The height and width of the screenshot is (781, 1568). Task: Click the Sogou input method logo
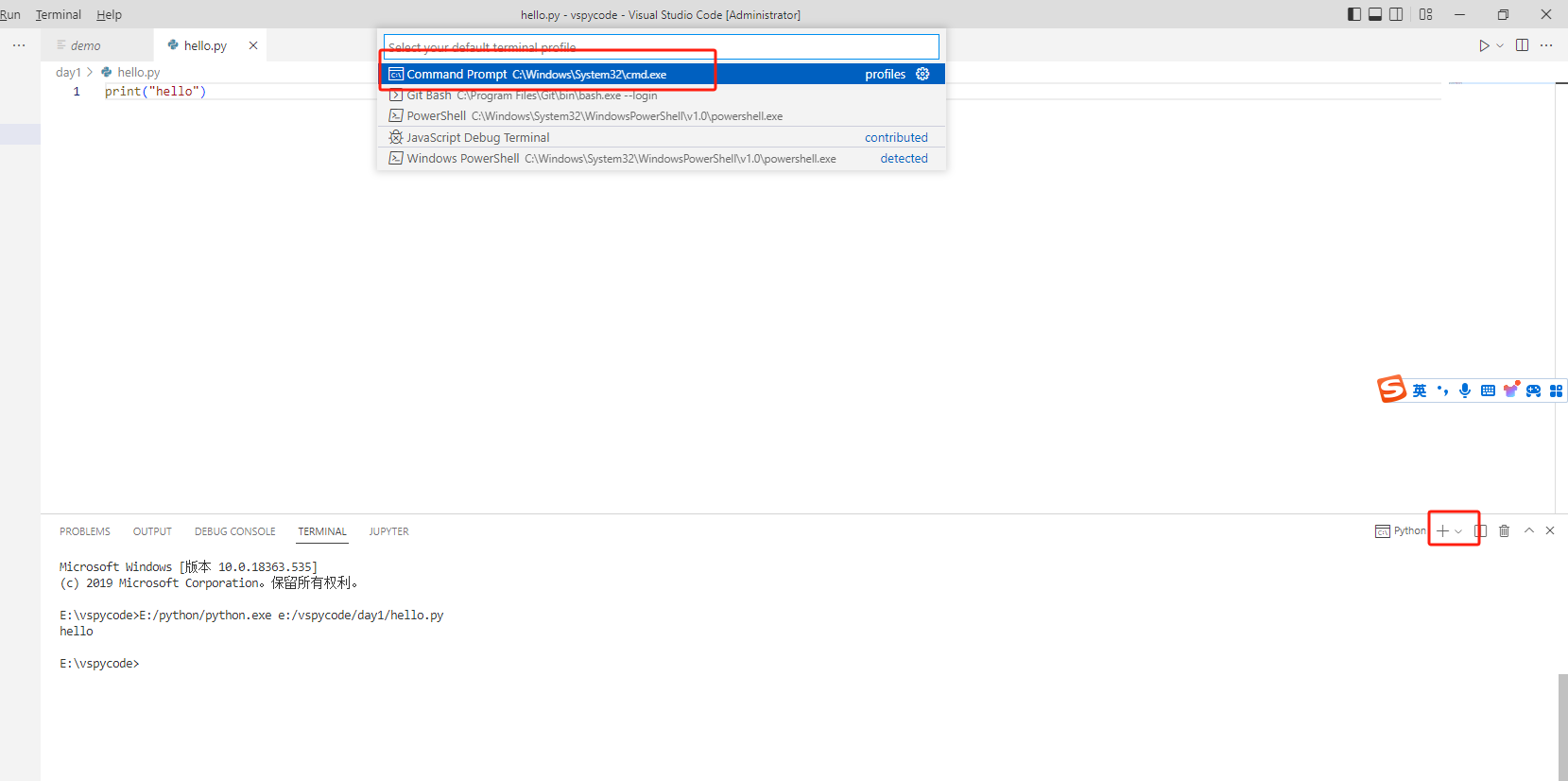coord(1392,389)
